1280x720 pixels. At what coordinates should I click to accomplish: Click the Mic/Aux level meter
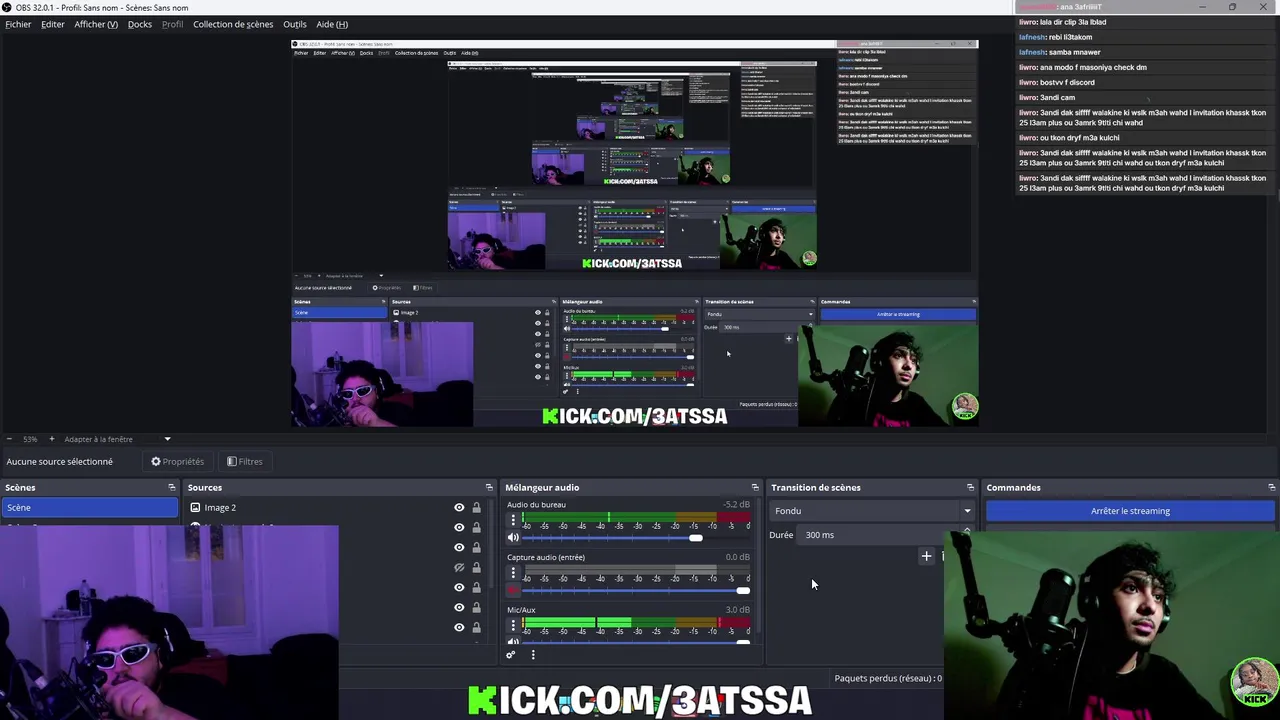636,622
